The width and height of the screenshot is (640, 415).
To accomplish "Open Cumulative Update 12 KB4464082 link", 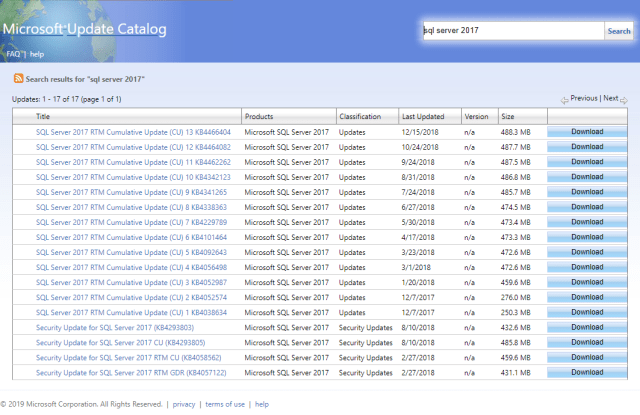I will click(133, 147).
